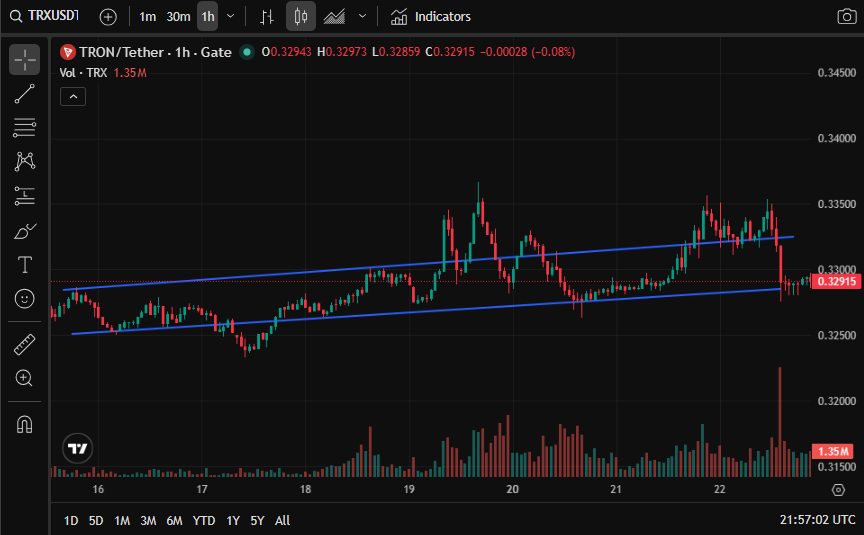Click the close value C0.32915
The width and height of the screenshot is (864, 535).
(450, 52)
